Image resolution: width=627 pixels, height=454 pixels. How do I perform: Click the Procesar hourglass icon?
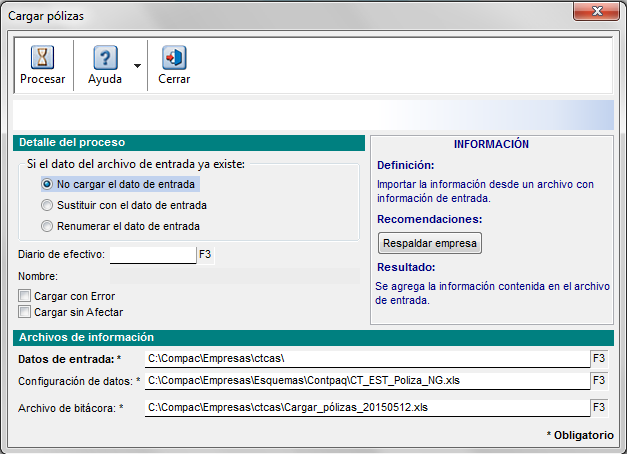(x=42, y=57)
